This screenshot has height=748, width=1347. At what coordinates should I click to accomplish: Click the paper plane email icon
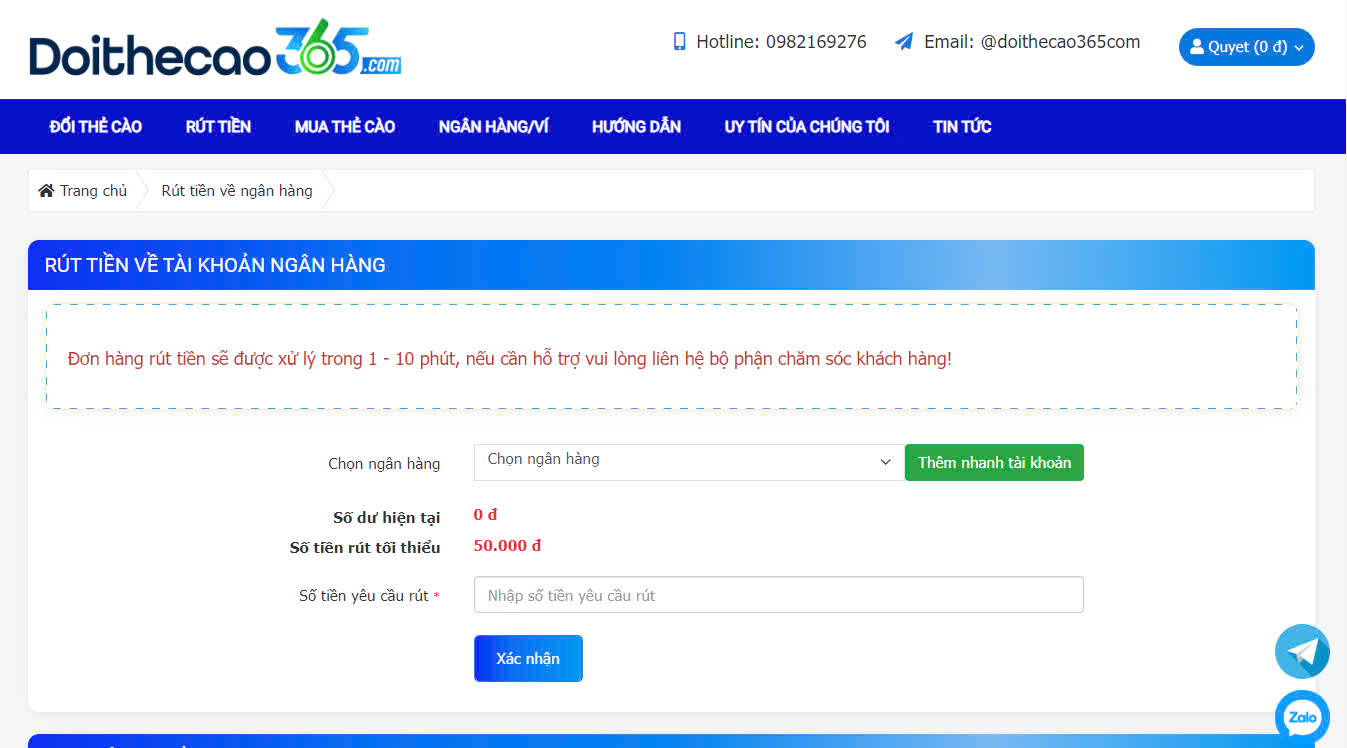tap(904, 42)
